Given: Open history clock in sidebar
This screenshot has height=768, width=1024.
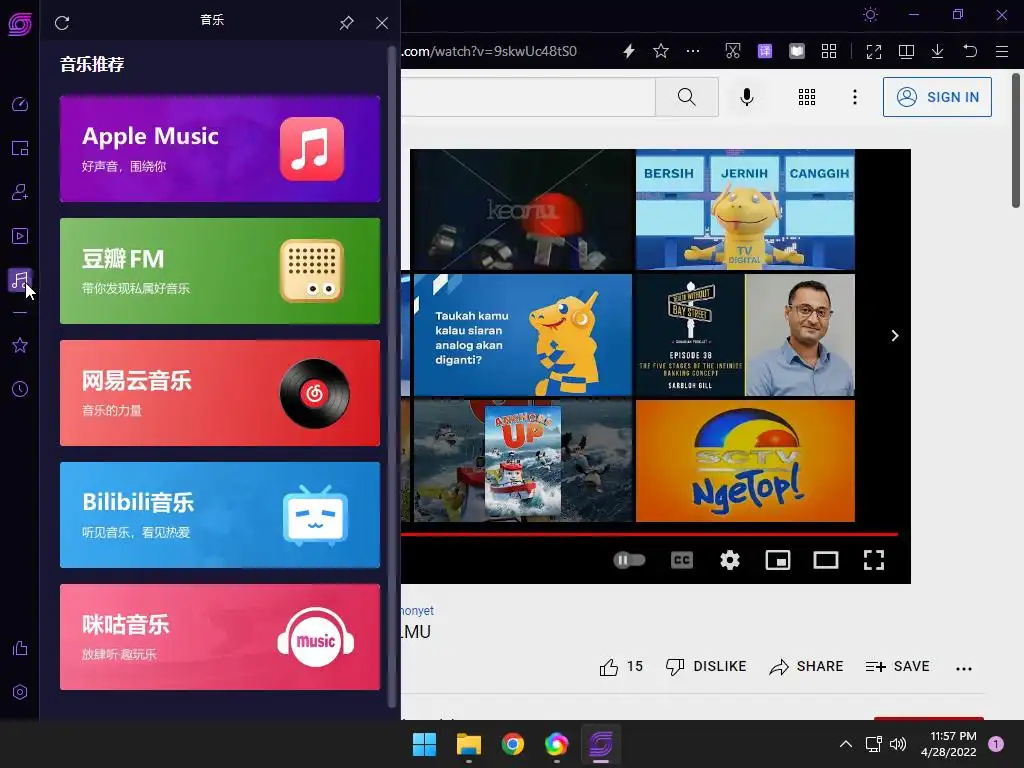Looking at the screenshot, I should (20, 389).
